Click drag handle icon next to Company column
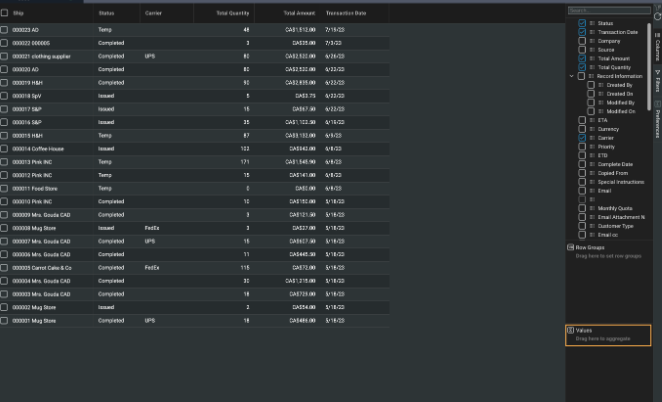 click(592, 41)
